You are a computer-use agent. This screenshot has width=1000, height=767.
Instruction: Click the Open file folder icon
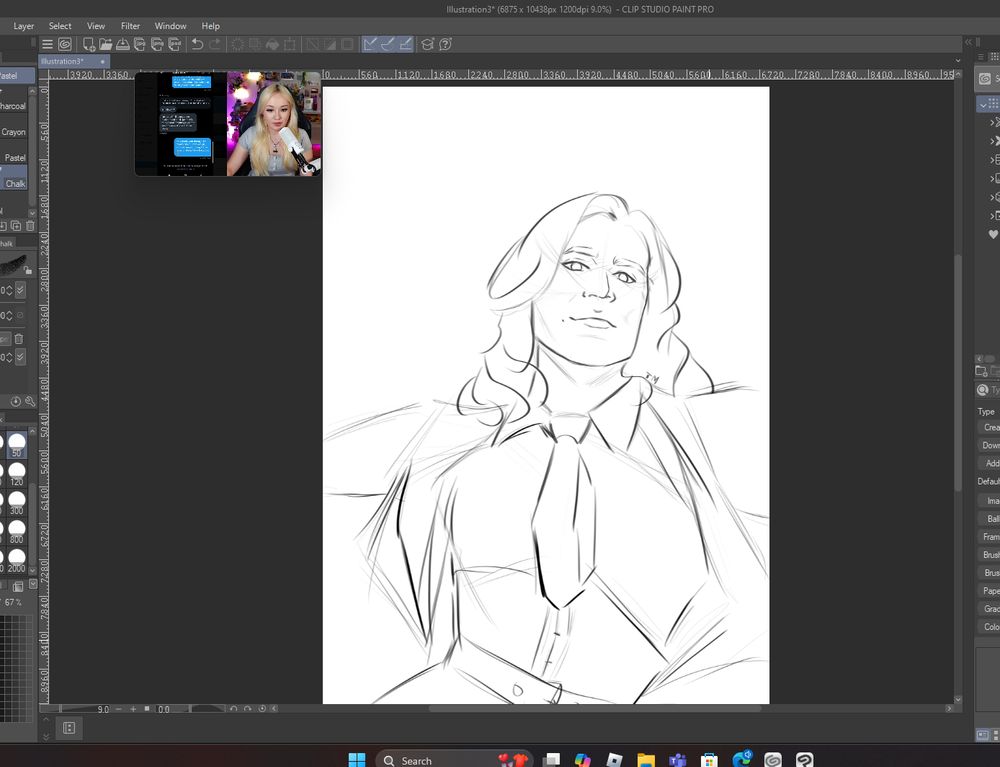pyautogui.click(x=105, y=44)
